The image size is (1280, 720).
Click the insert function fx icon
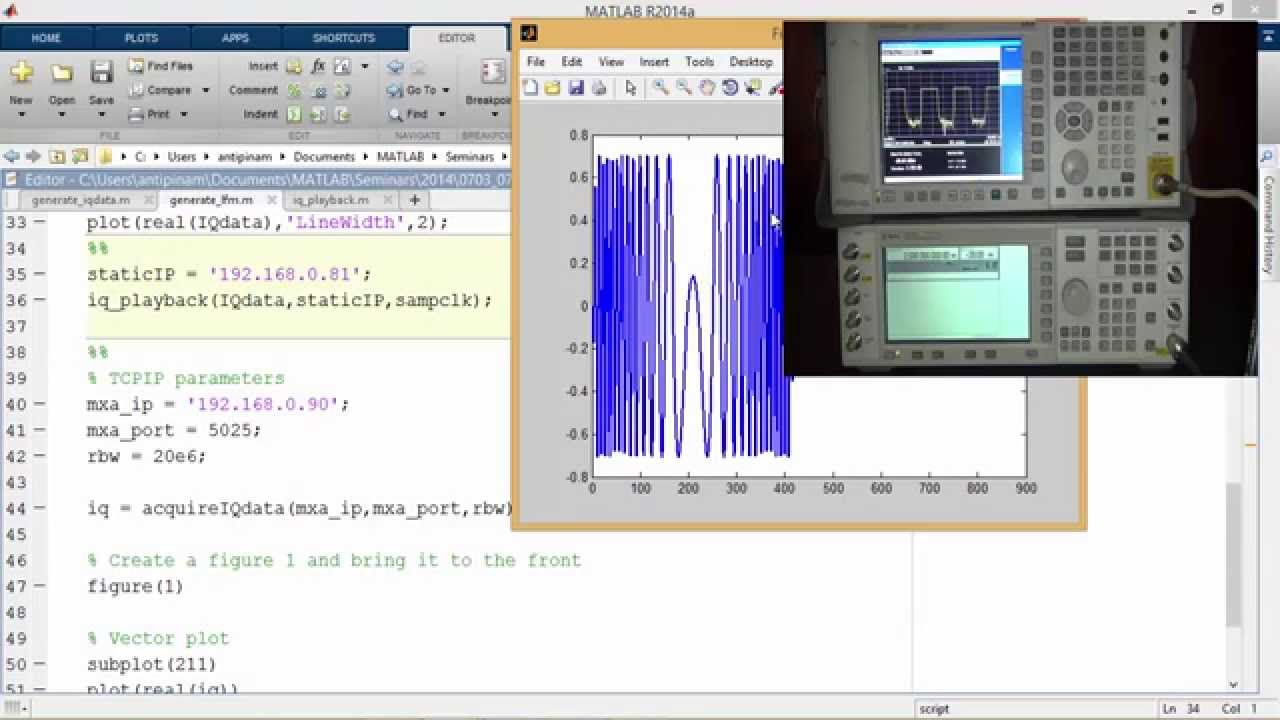click(318, 66)
